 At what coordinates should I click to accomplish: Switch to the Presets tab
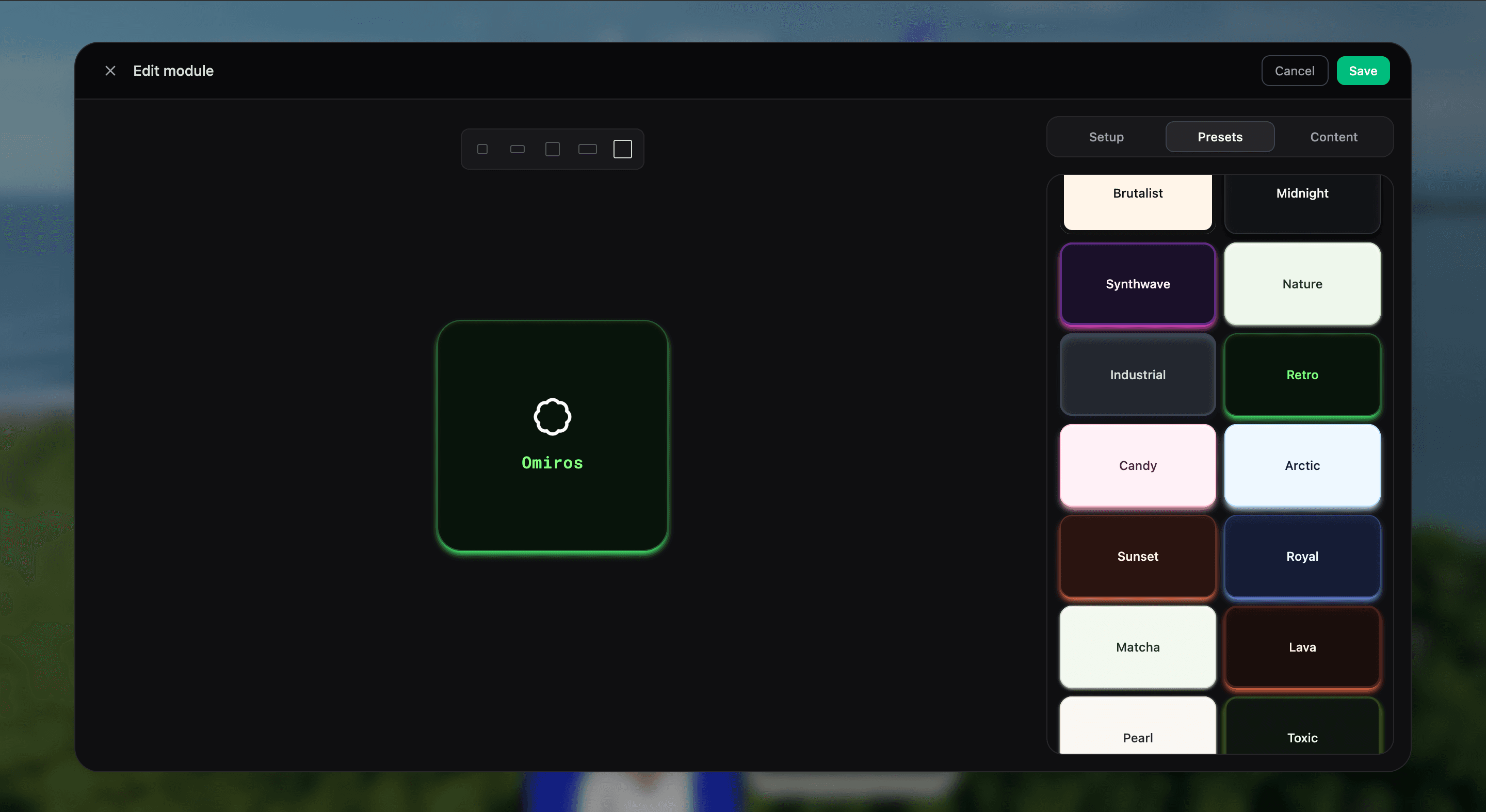[1219, 137]
